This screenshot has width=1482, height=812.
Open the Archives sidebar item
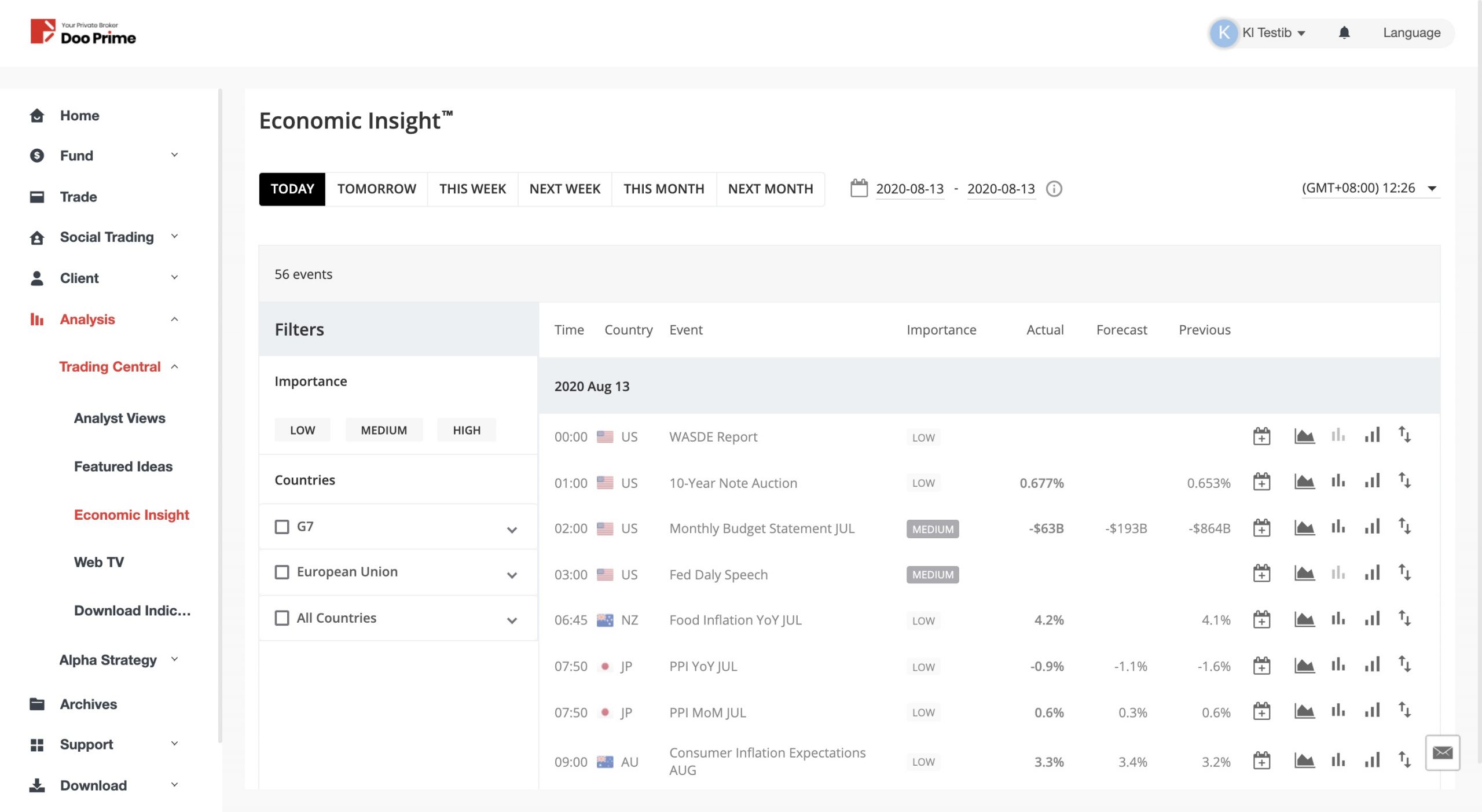tap(88, 704)
